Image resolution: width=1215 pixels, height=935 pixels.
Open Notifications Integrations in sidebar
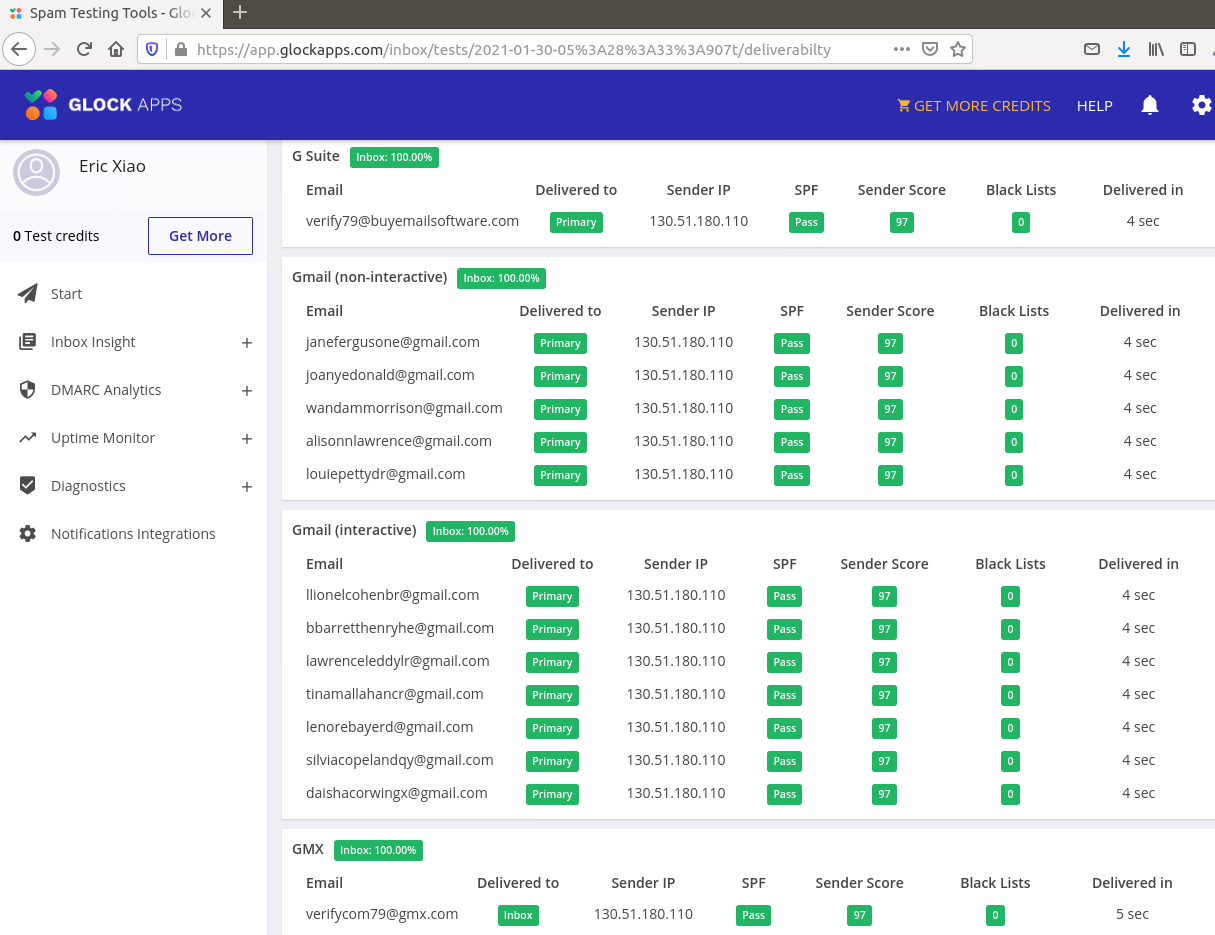[133, 534]
